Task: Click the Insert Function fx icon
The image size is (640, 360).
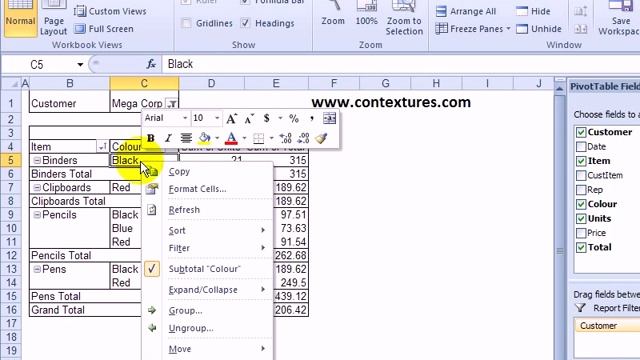Action: [x=151, y=64]
